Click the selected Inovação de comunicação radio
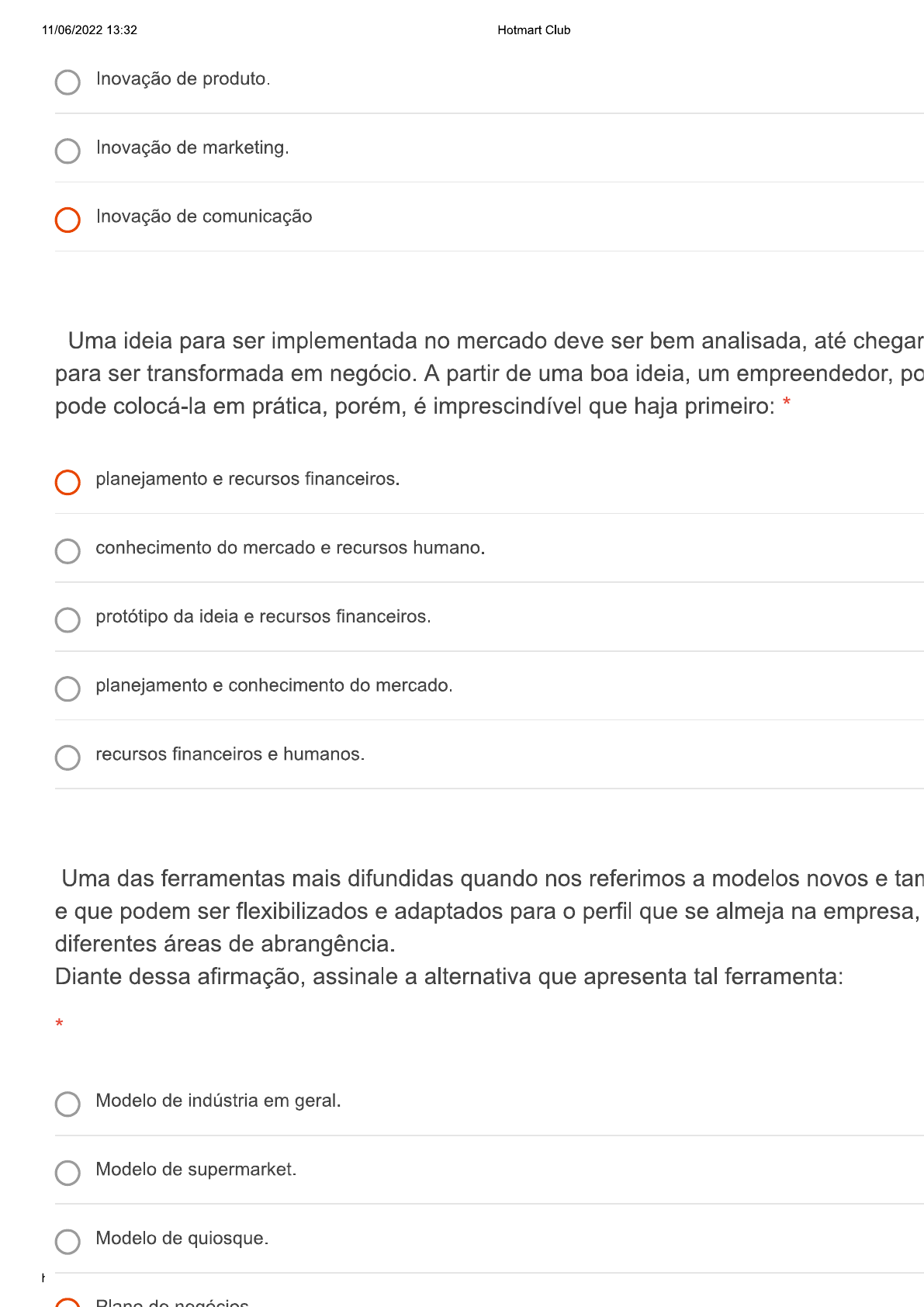Image resolution: width=924 pixels, height=1307 pixels. coord(67,220)
